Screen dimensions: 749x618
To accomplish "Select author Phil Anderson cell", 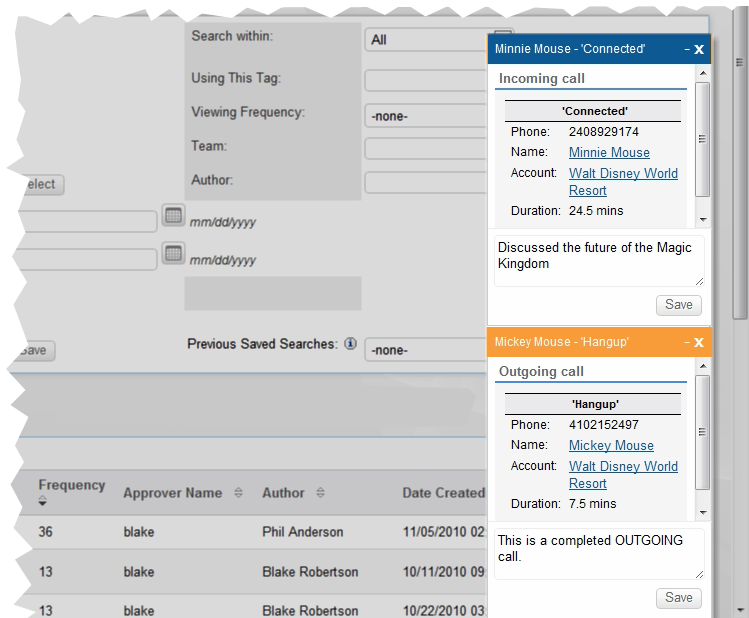I will coord(302,532).
